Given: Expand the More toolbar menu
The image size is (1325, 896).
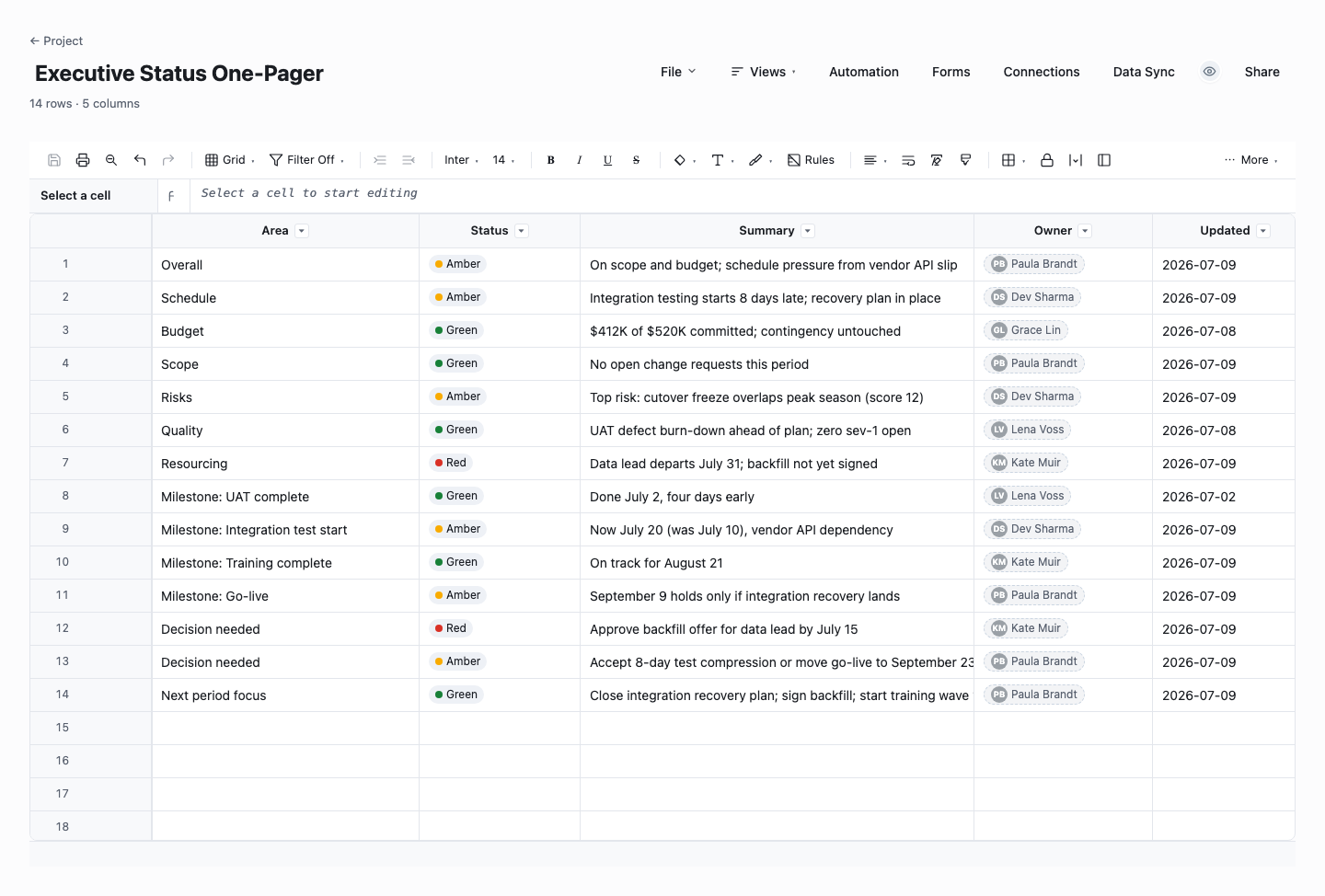Looking at the screenshot, I should (1251, 160).
